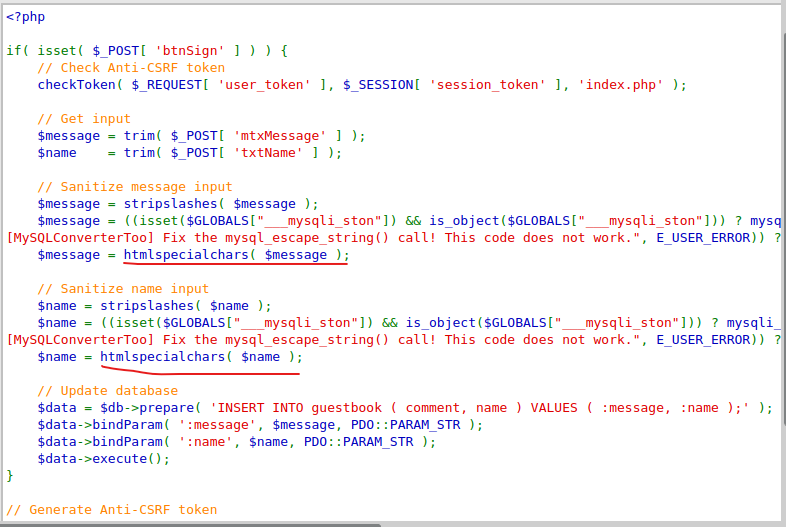Click the '// Generate Anti-CSRF token' comment
Screen dimensions: 786x527
pos(112,510)
